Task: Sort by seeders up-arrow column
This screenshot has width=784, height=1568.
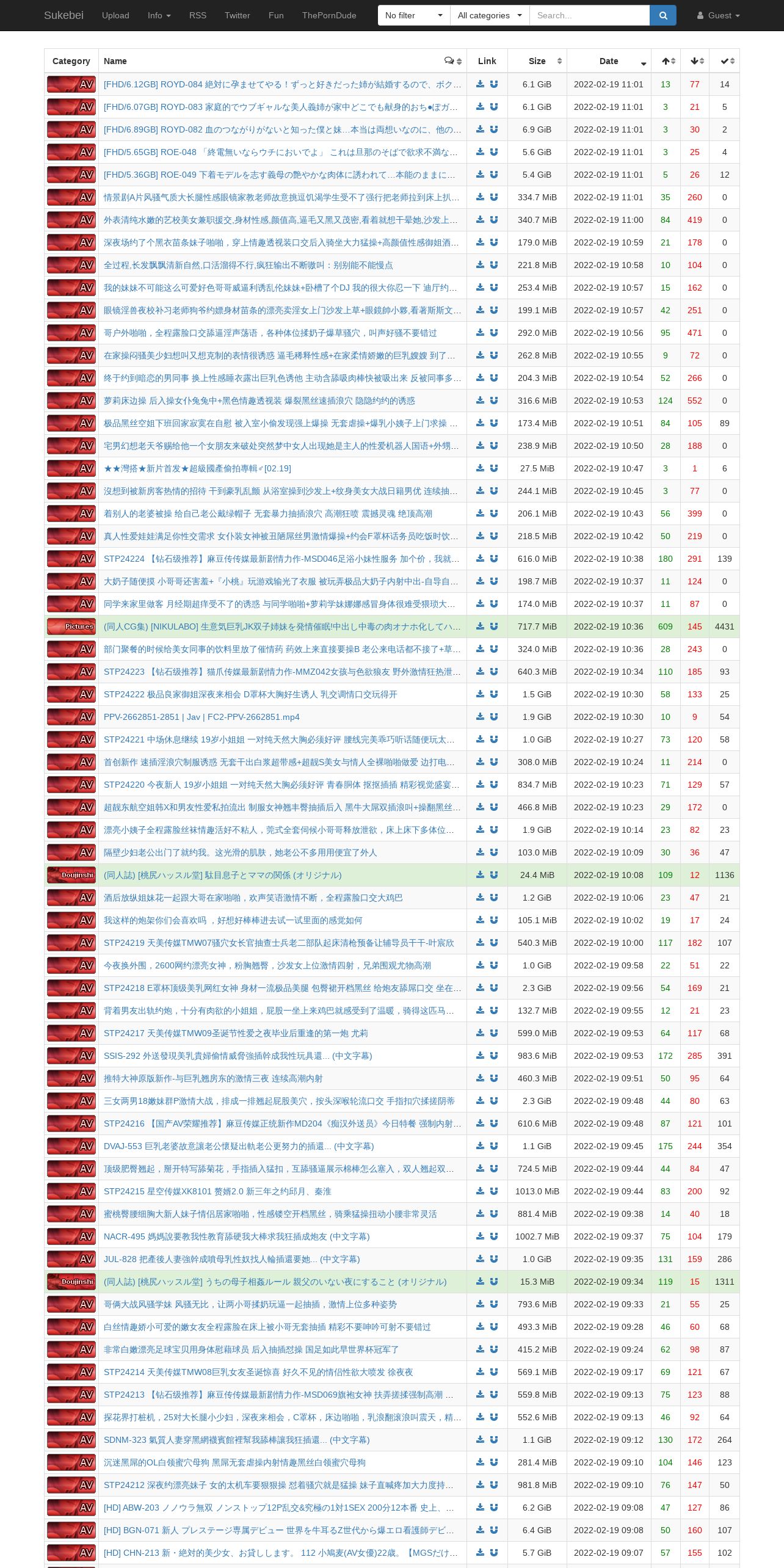Action: click(x=666, y=61)
